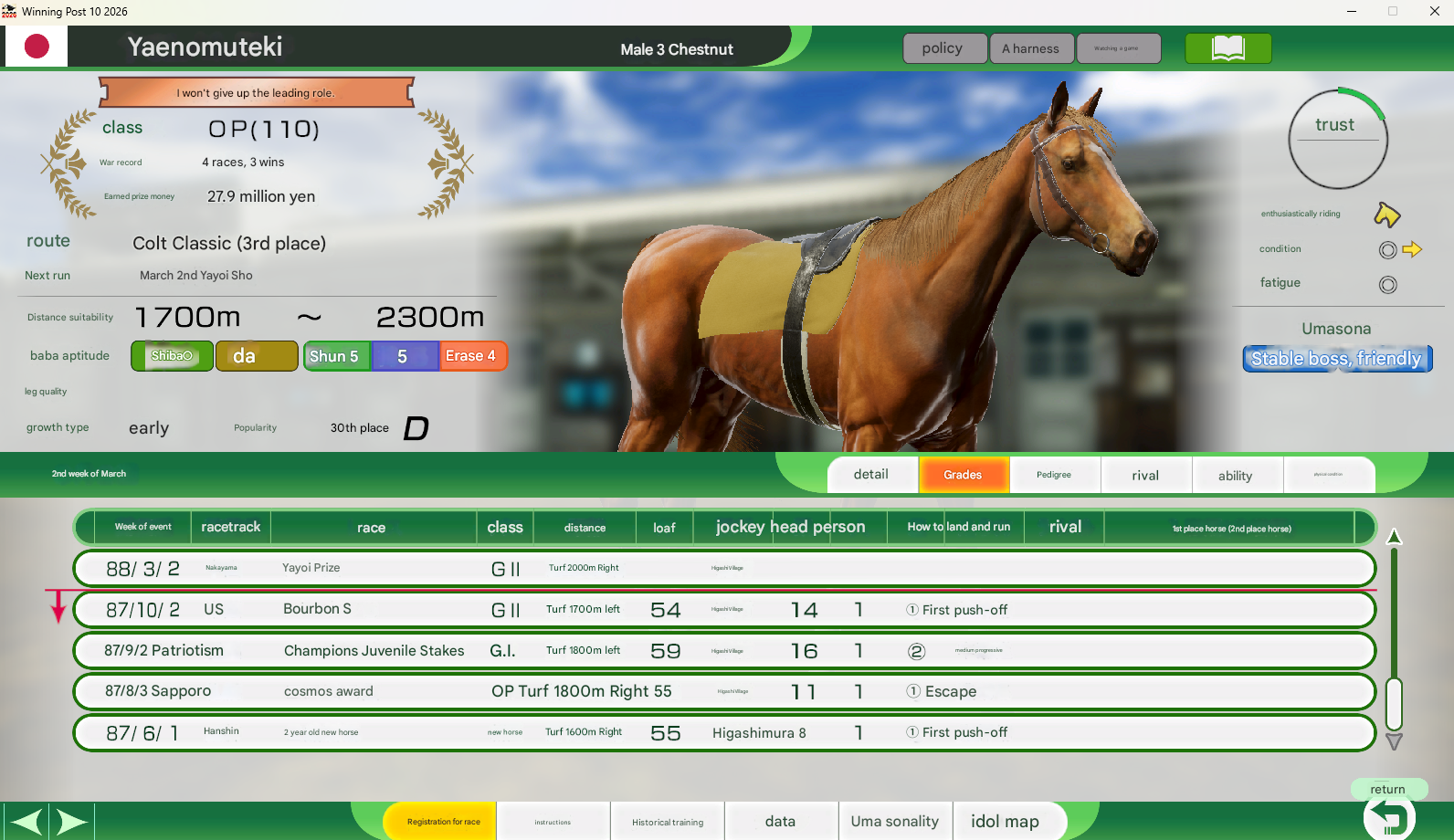Screen dimensions: 1454x840
Task: Click the March 2nd Yayoi Sho next run
Action: click(x=196, y=276)
